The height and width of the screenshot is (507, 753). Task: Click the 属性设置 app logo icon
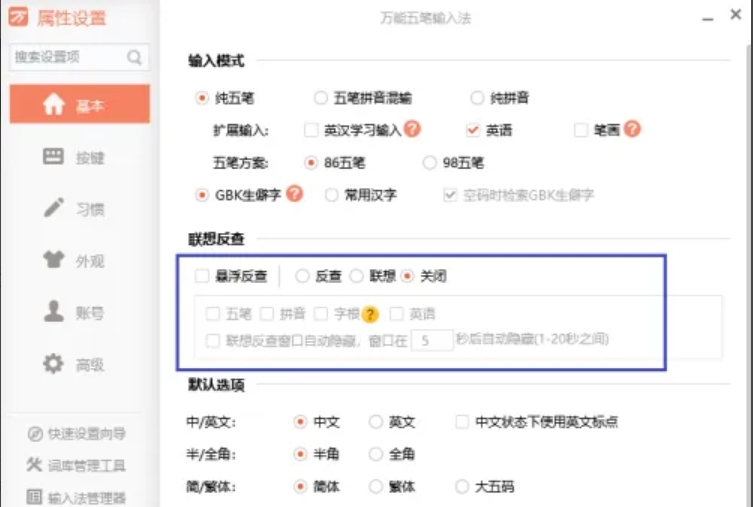click(18, 17)
